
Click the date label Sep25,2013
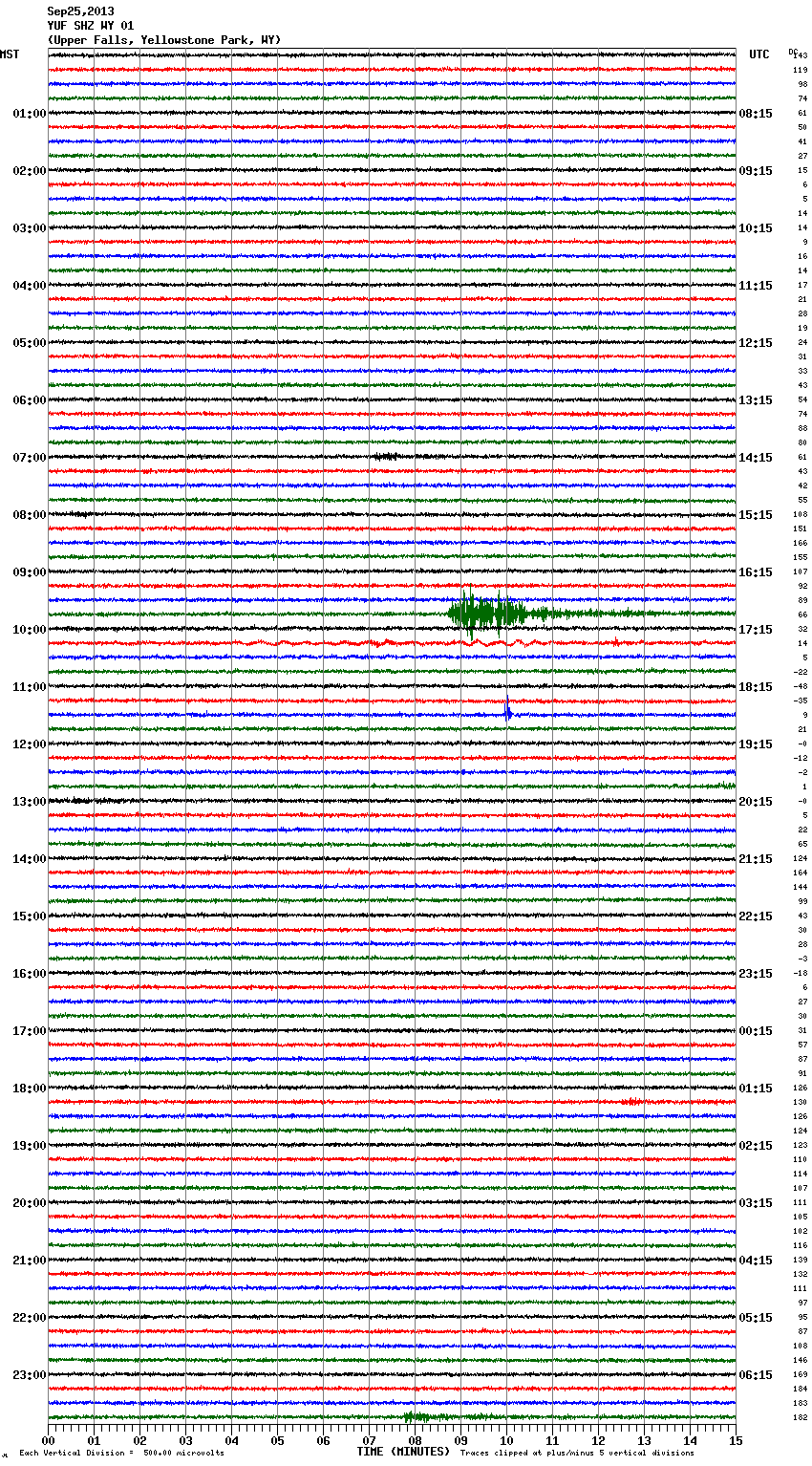point(80,11)
